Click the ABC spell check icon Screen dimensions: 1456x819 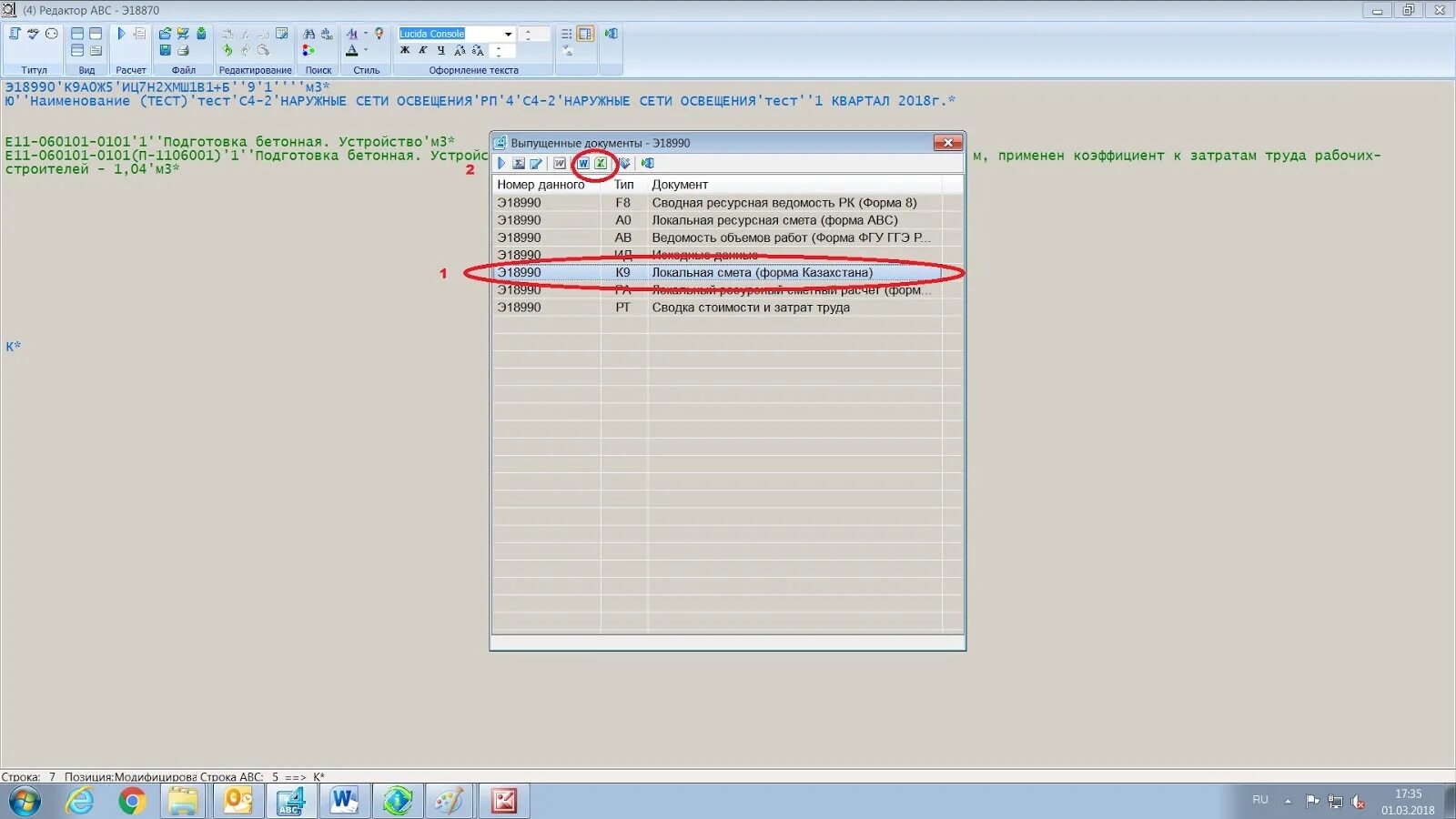33,34
